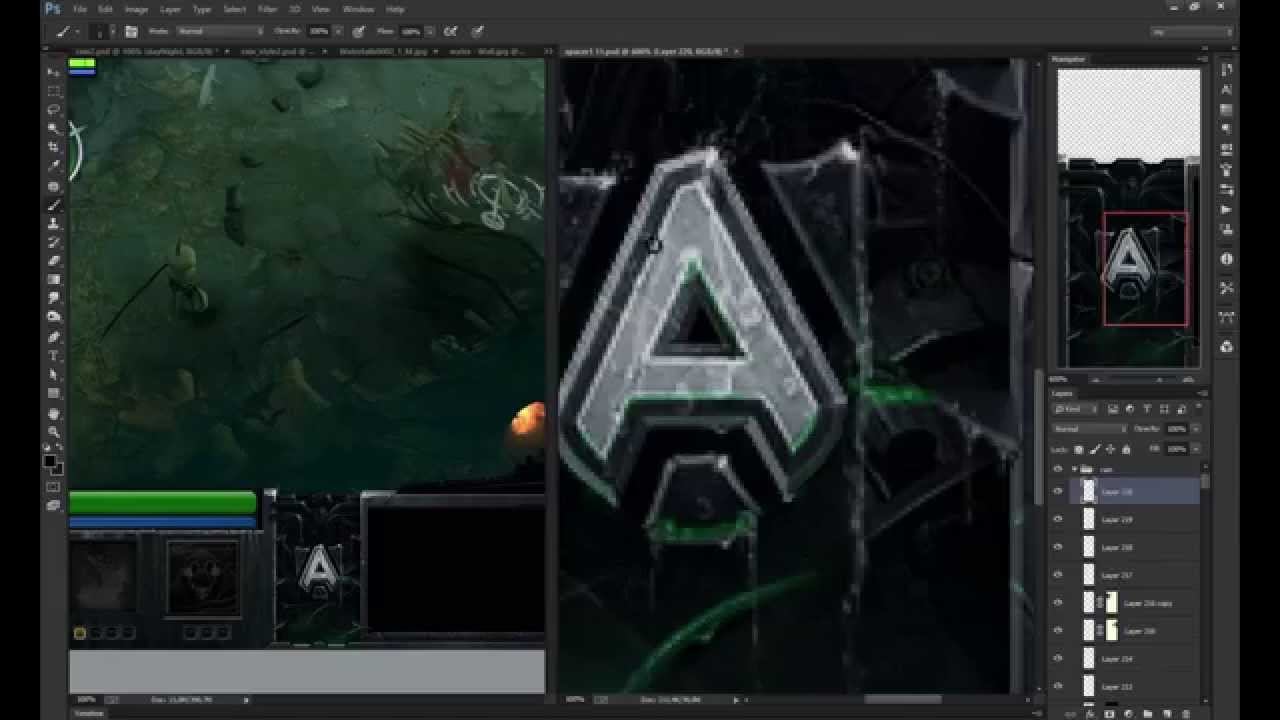Open the Brush panel from options bar
This screenshot has width=1280, height=720.
coord(131,32)
